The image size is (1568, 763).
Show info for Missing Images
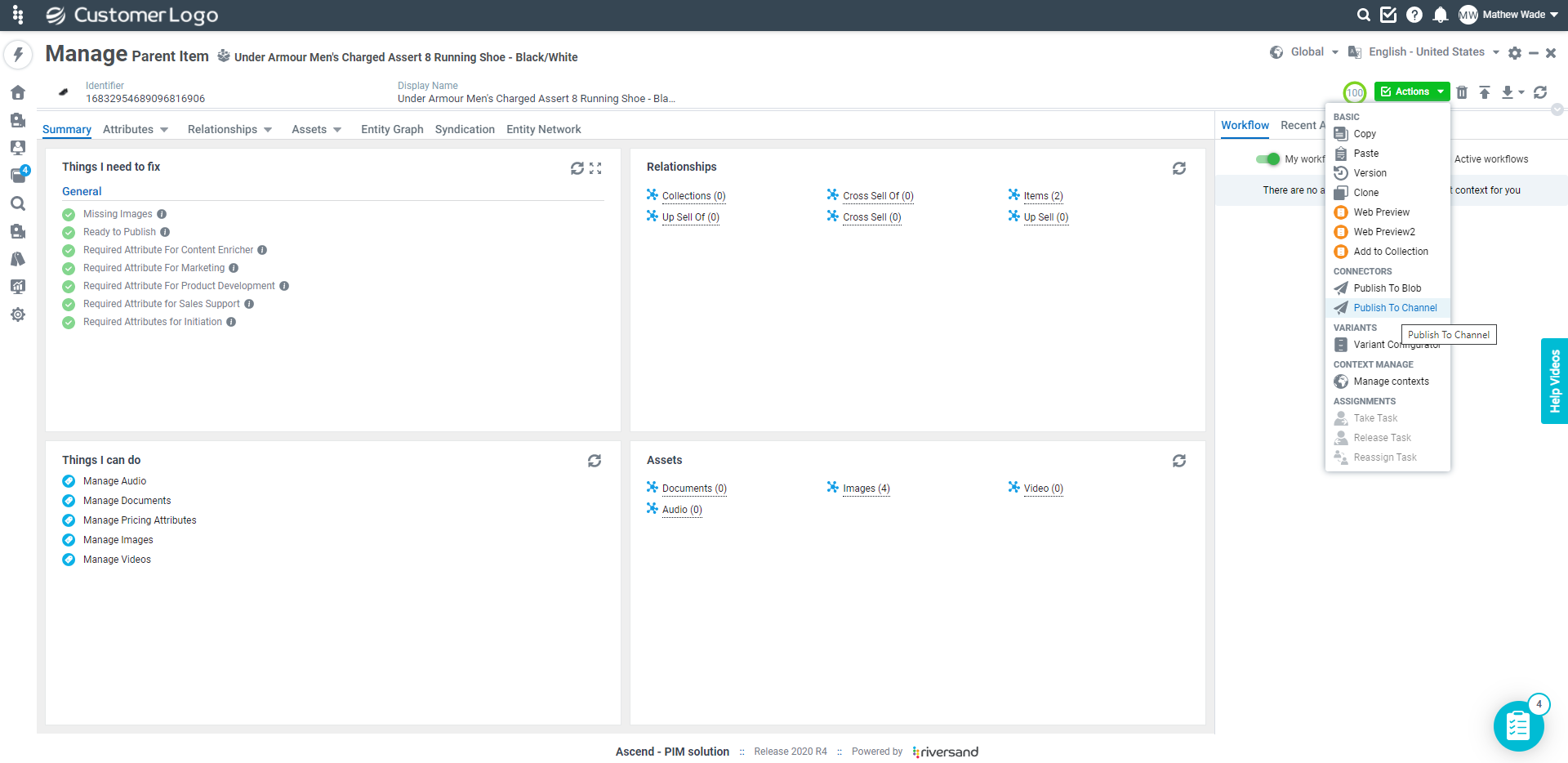[x=162, y=214]
